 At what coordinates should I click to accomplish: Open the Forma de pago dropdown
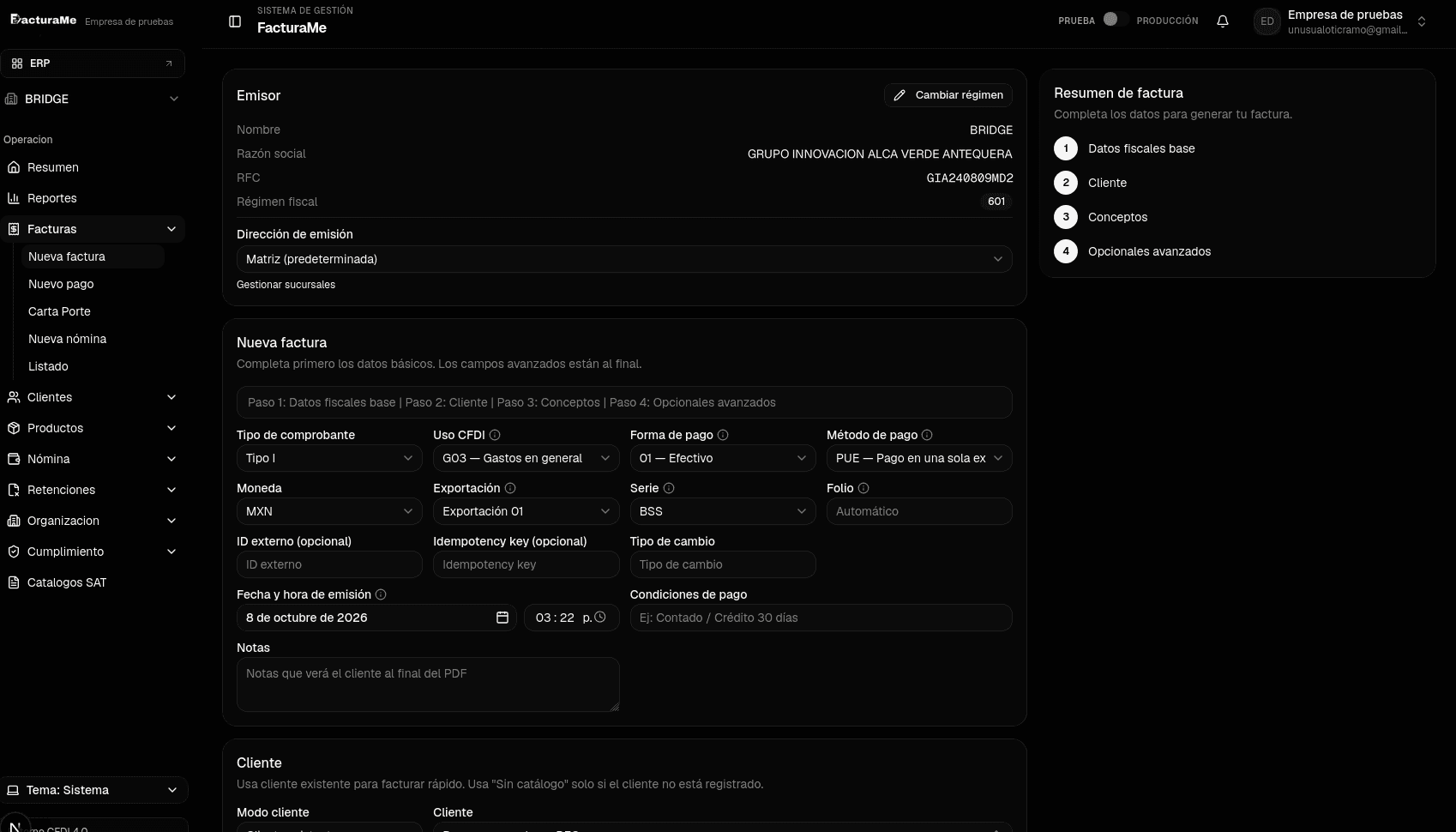723,458
